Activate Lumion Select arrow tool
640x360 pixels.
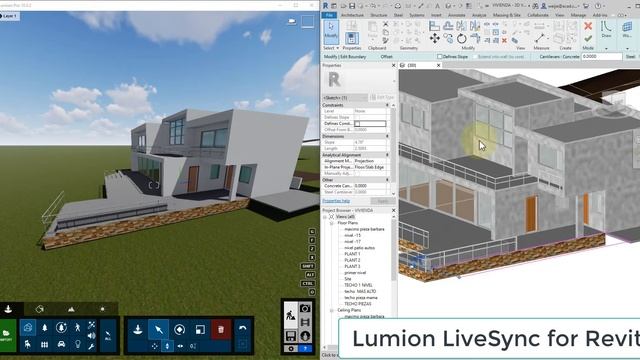pyautogui.click(x=158, y=329)
